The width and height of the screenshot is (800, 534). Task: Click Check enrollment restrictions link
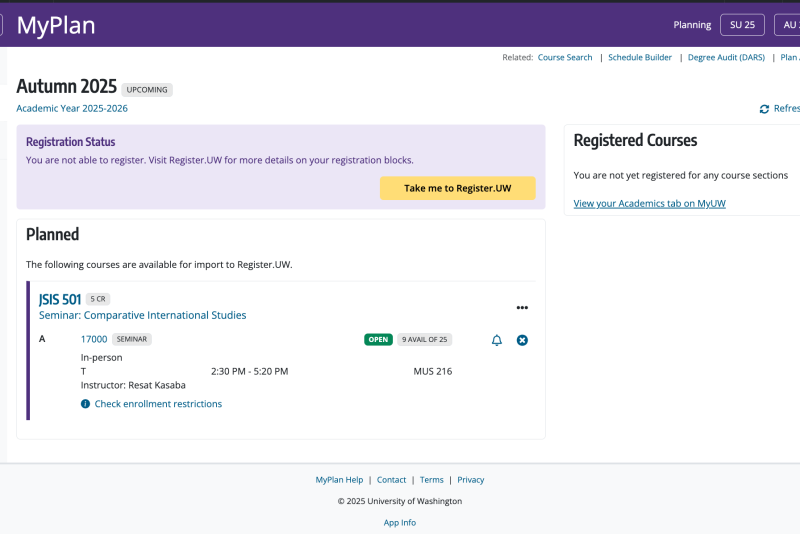coord(158,404)
